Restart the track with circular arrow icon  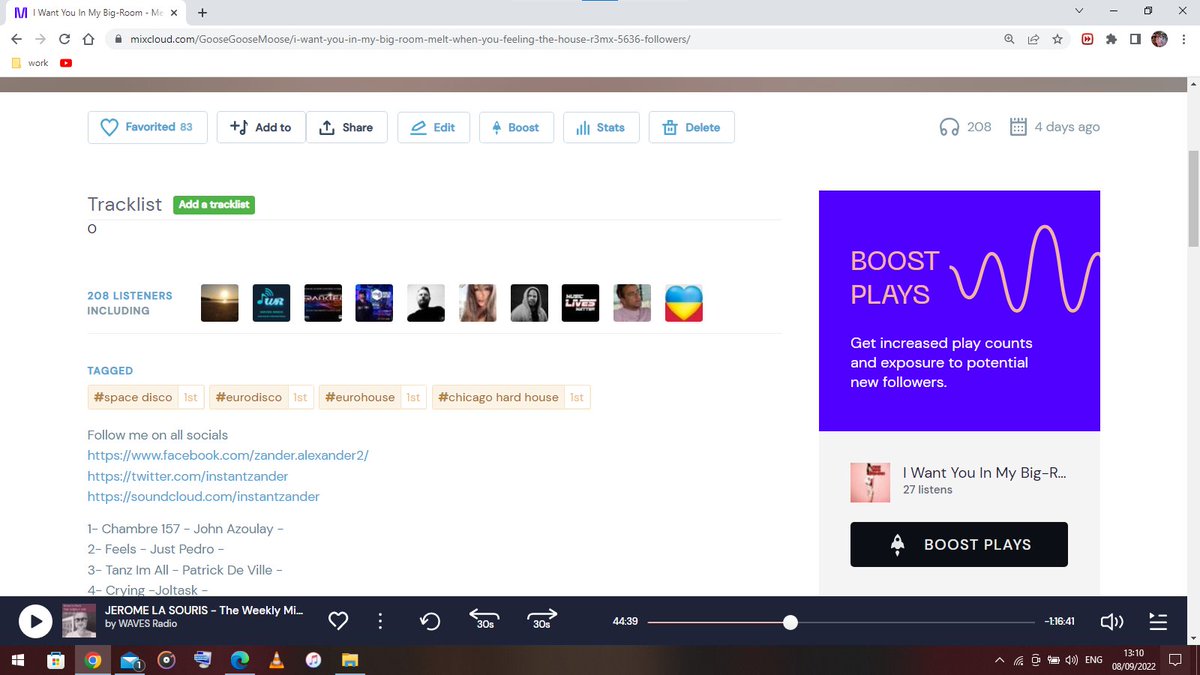tap(430, 622)
